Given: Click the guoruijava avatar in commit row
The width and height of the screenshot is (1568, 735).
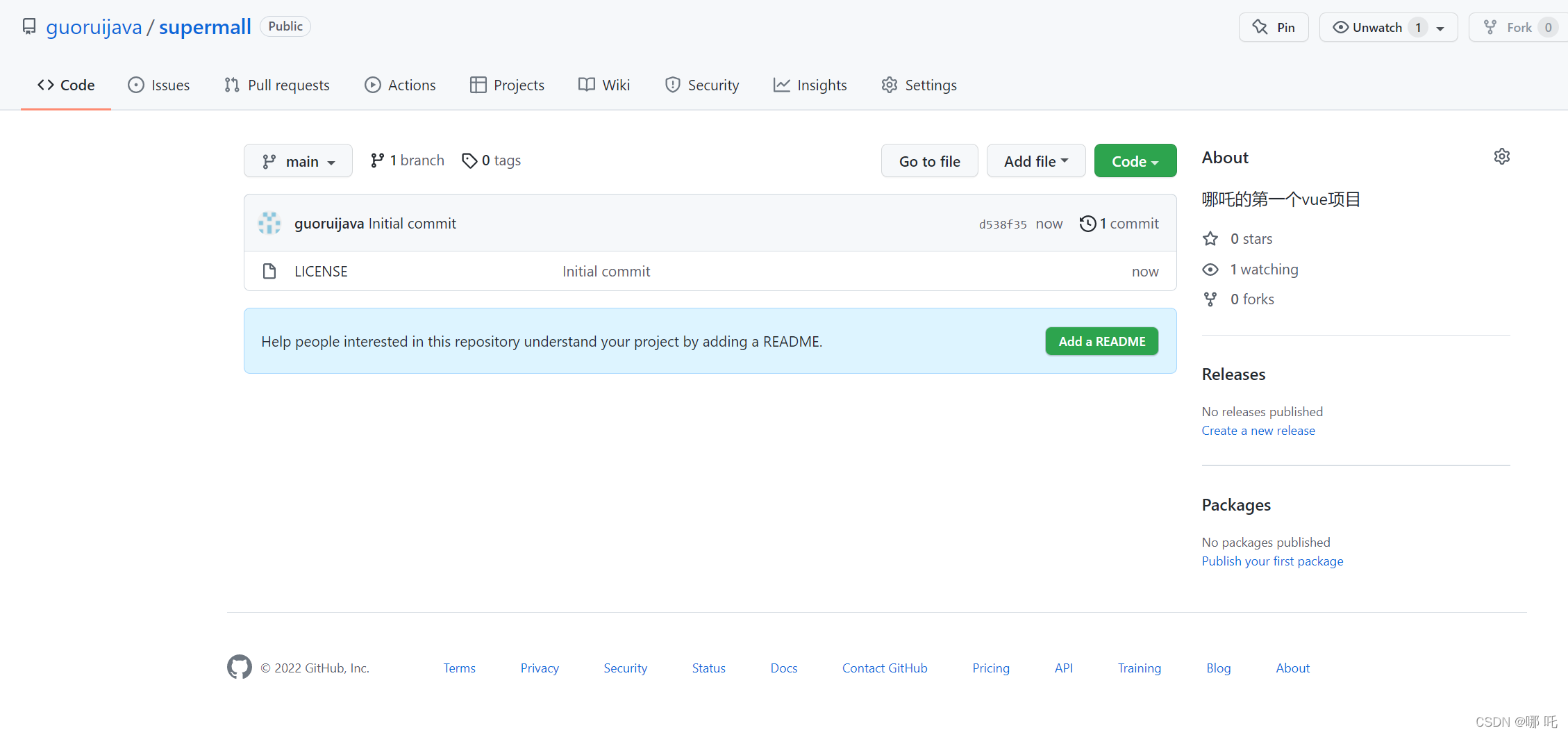Looking at the screenshot, I should (269, 223).
